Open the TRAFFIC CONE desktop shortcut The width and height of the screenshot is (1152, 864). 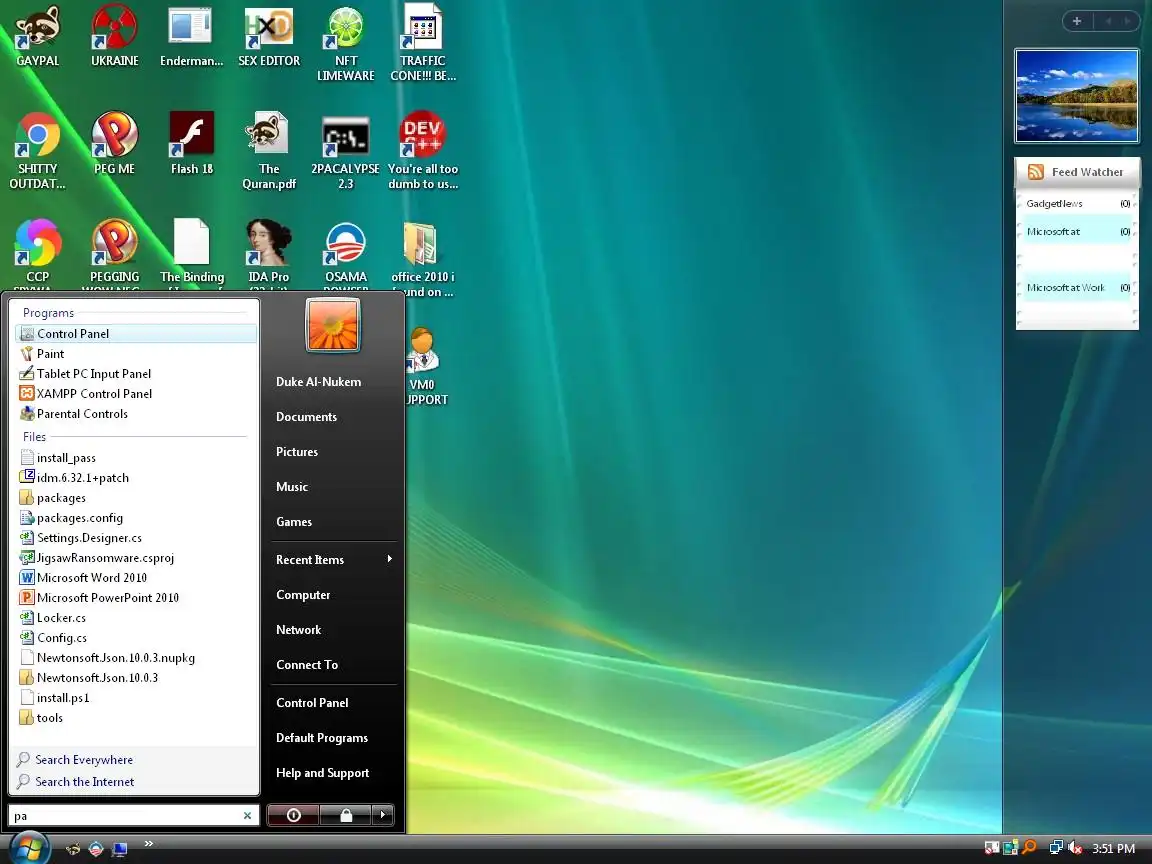(x=422, y=43)
